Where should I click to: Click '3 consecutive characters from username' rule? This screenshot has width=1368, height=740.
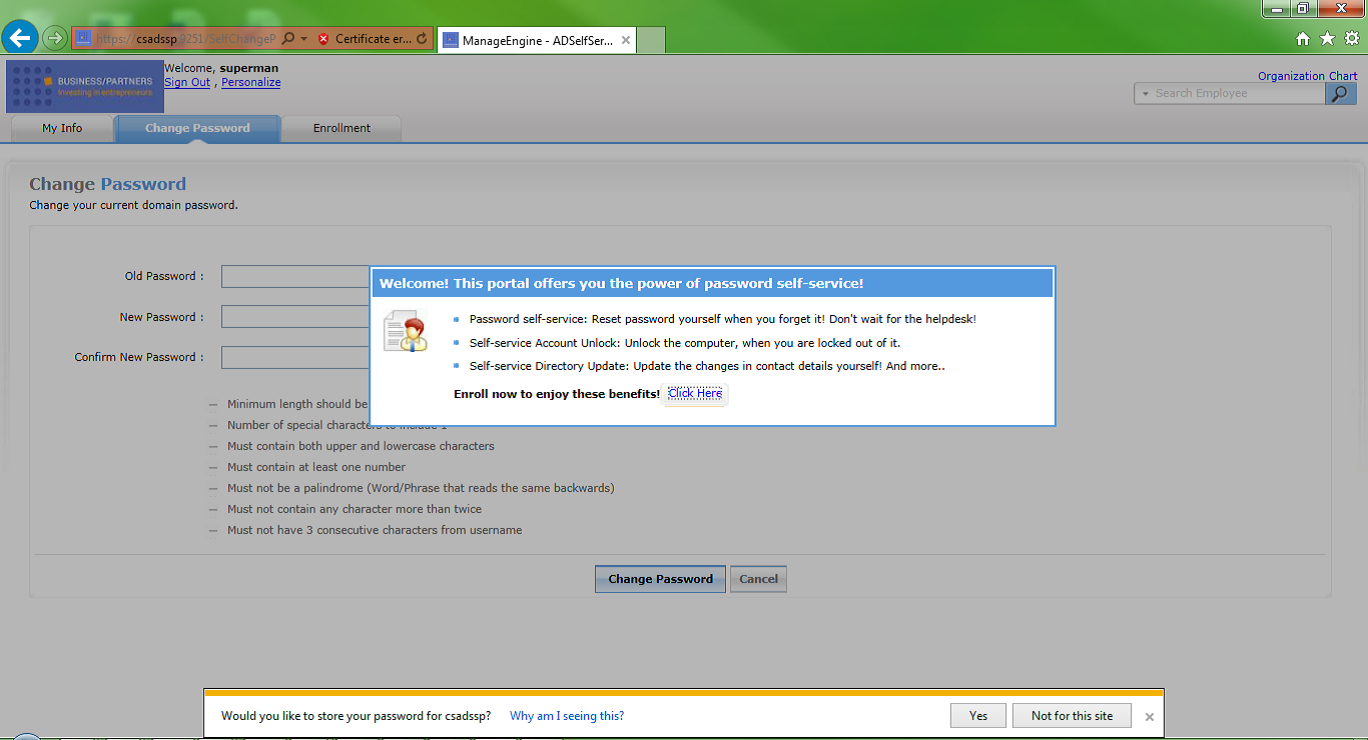374,530
